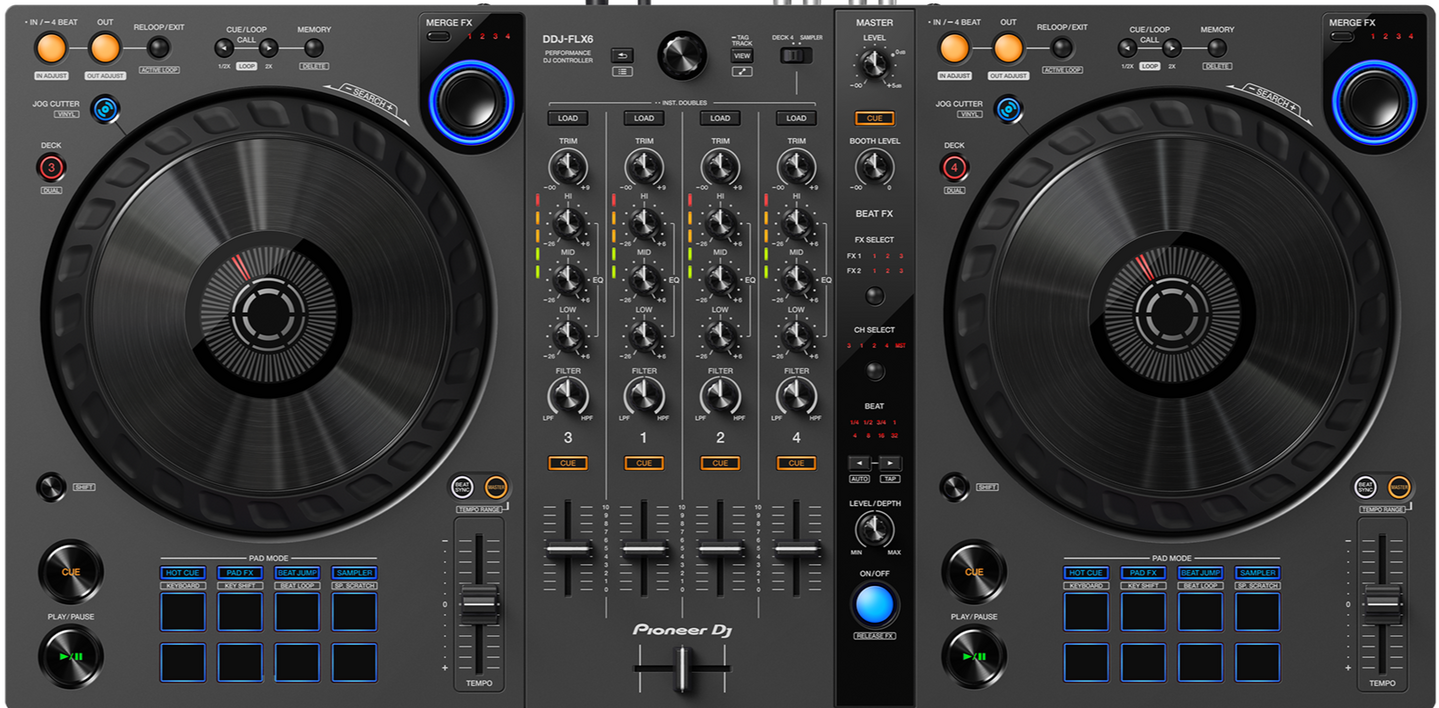Select Sampler pad mode on right deck
The height and width of the screenshot is (708, 1439).
click(1257, 573)
